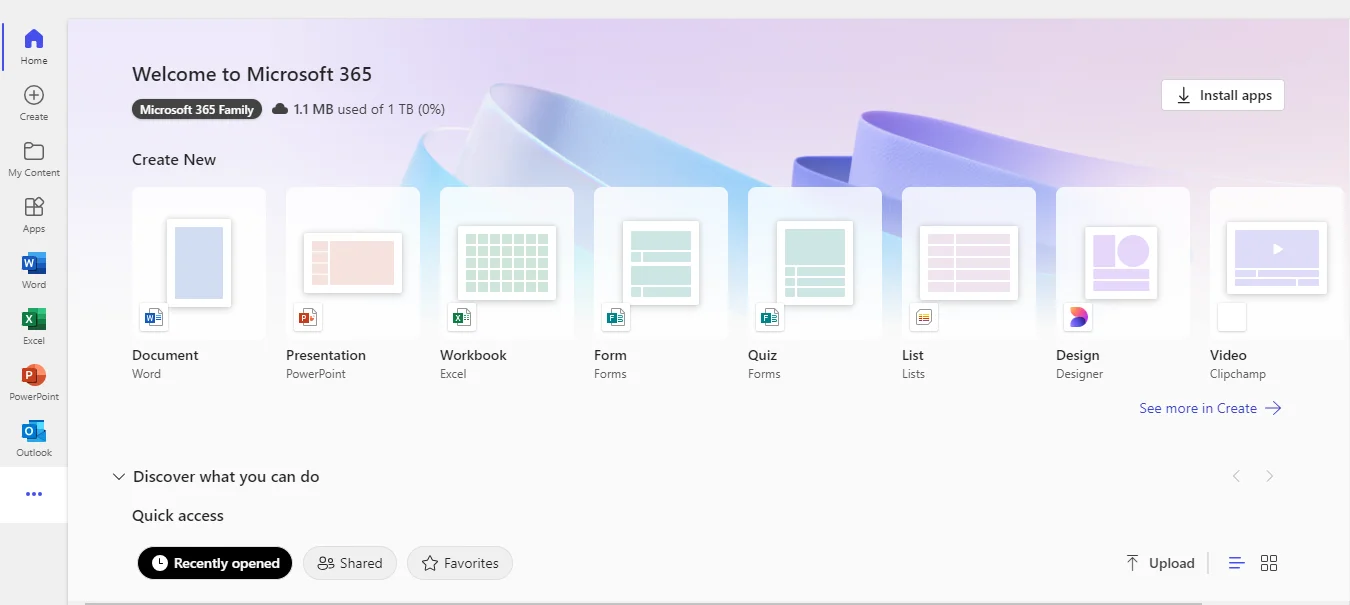This screenshot has height=605, width=1350.
Task: Click the Forms badge on the Quiz card
Action: (770, 317)
